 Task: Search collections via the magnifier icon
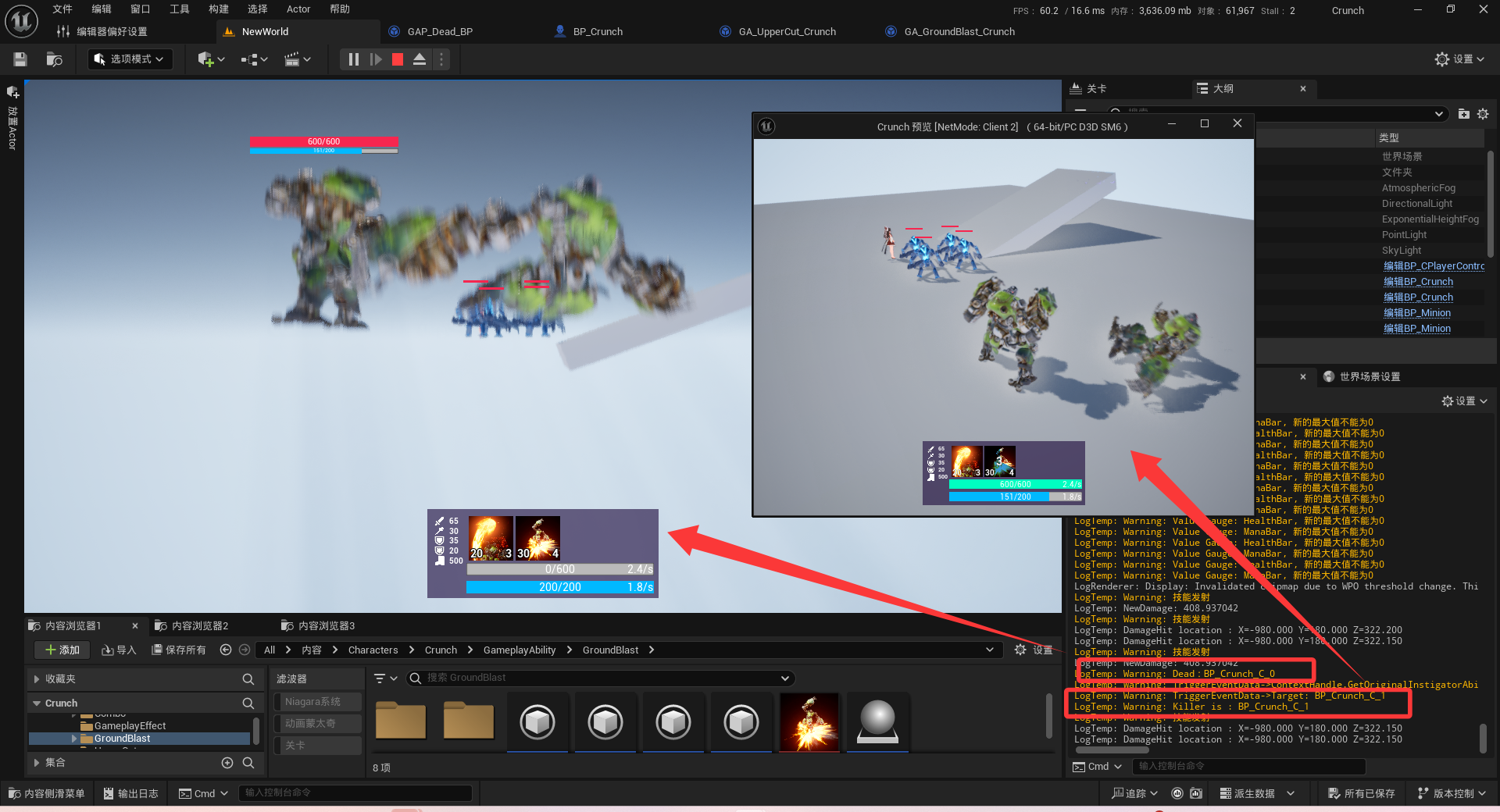click(248, 763)
